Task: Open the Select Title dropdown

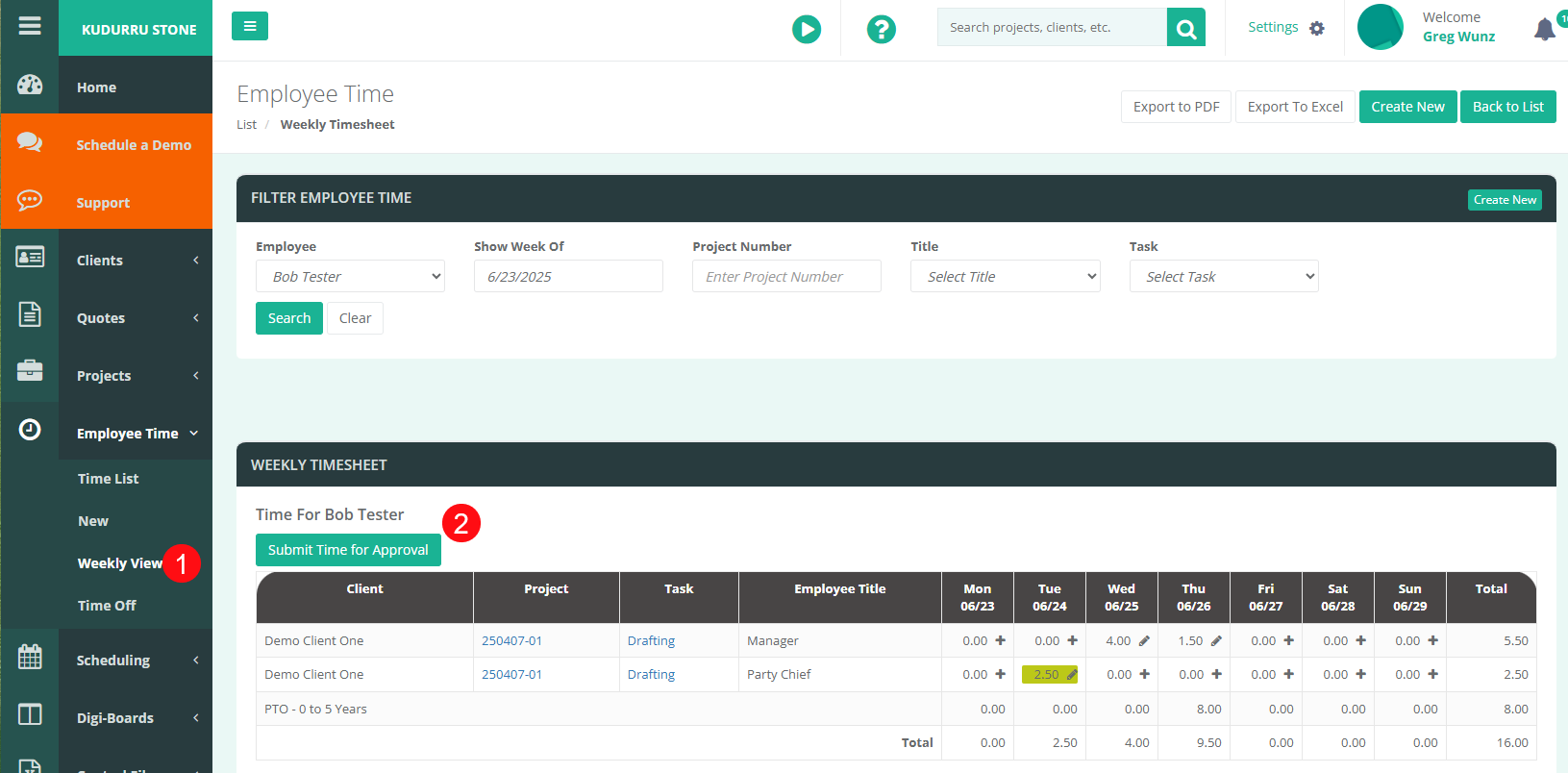Action: pyautogui.click(x=1005, y=277)
